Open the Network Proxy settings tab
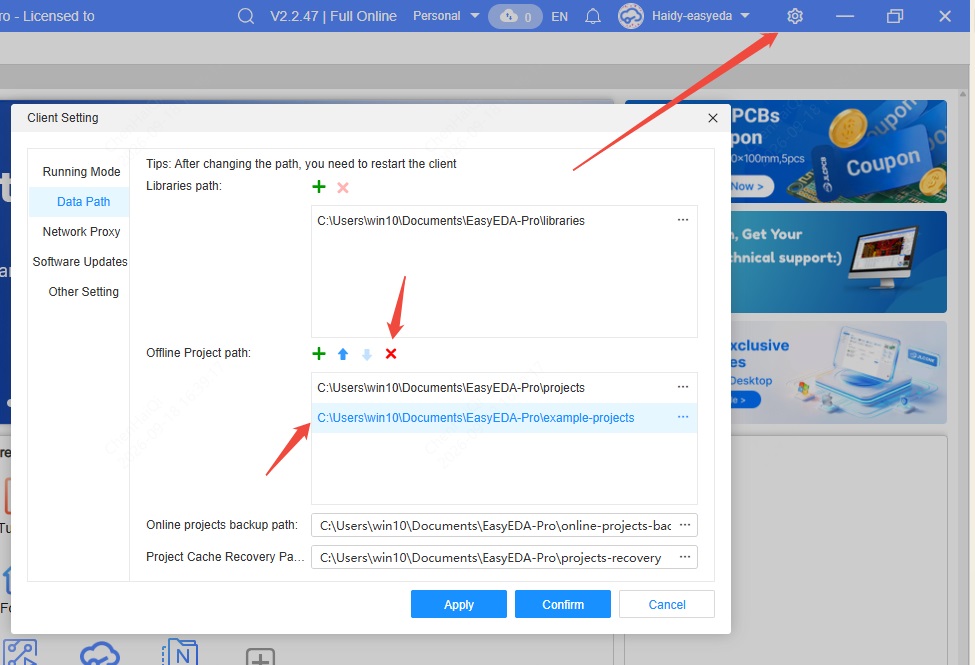Screen dimensions: 975x665 point(81,231)
